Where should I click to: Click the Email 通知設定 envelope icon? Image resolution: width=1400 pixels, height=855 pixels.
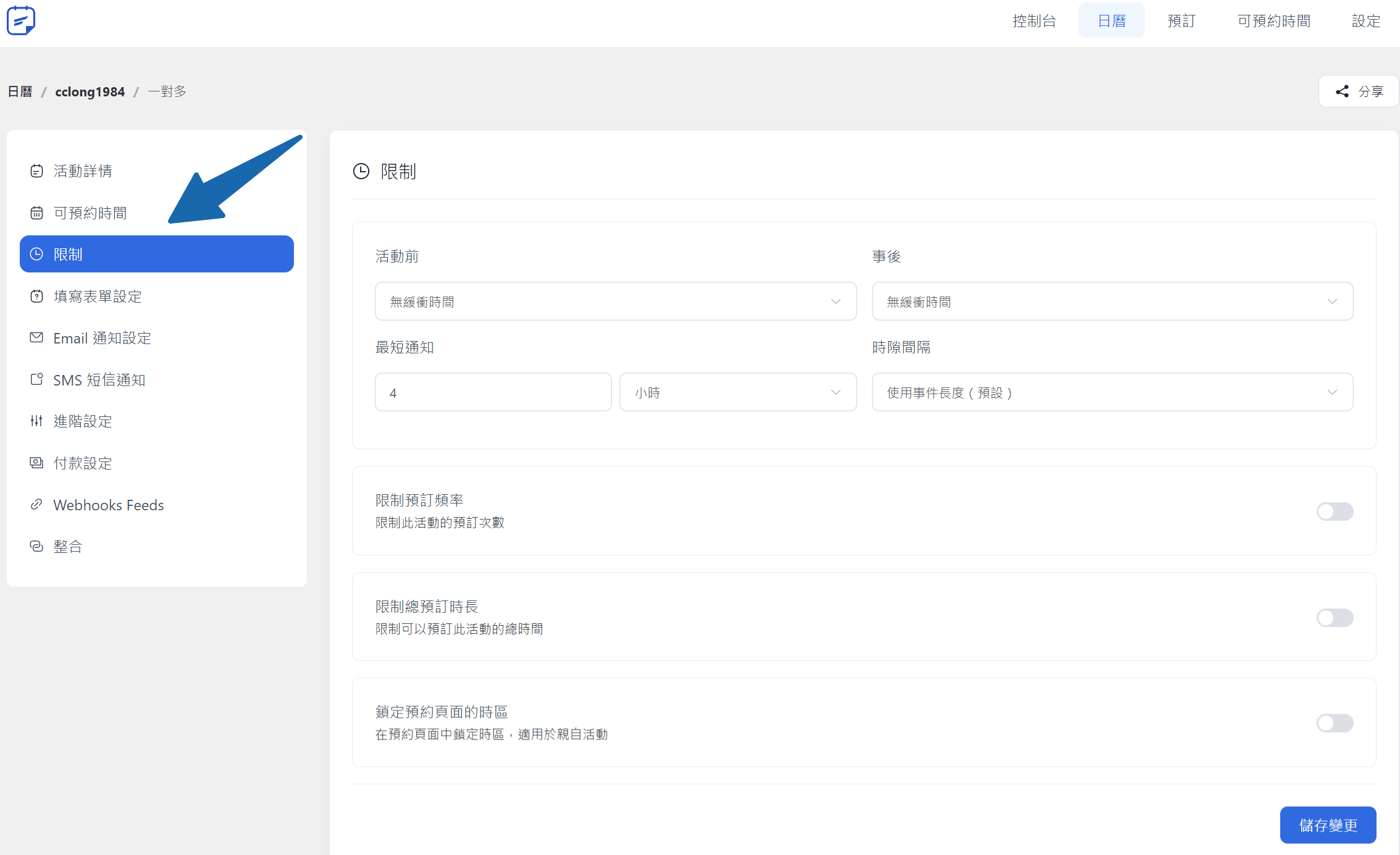pos(36,338)
